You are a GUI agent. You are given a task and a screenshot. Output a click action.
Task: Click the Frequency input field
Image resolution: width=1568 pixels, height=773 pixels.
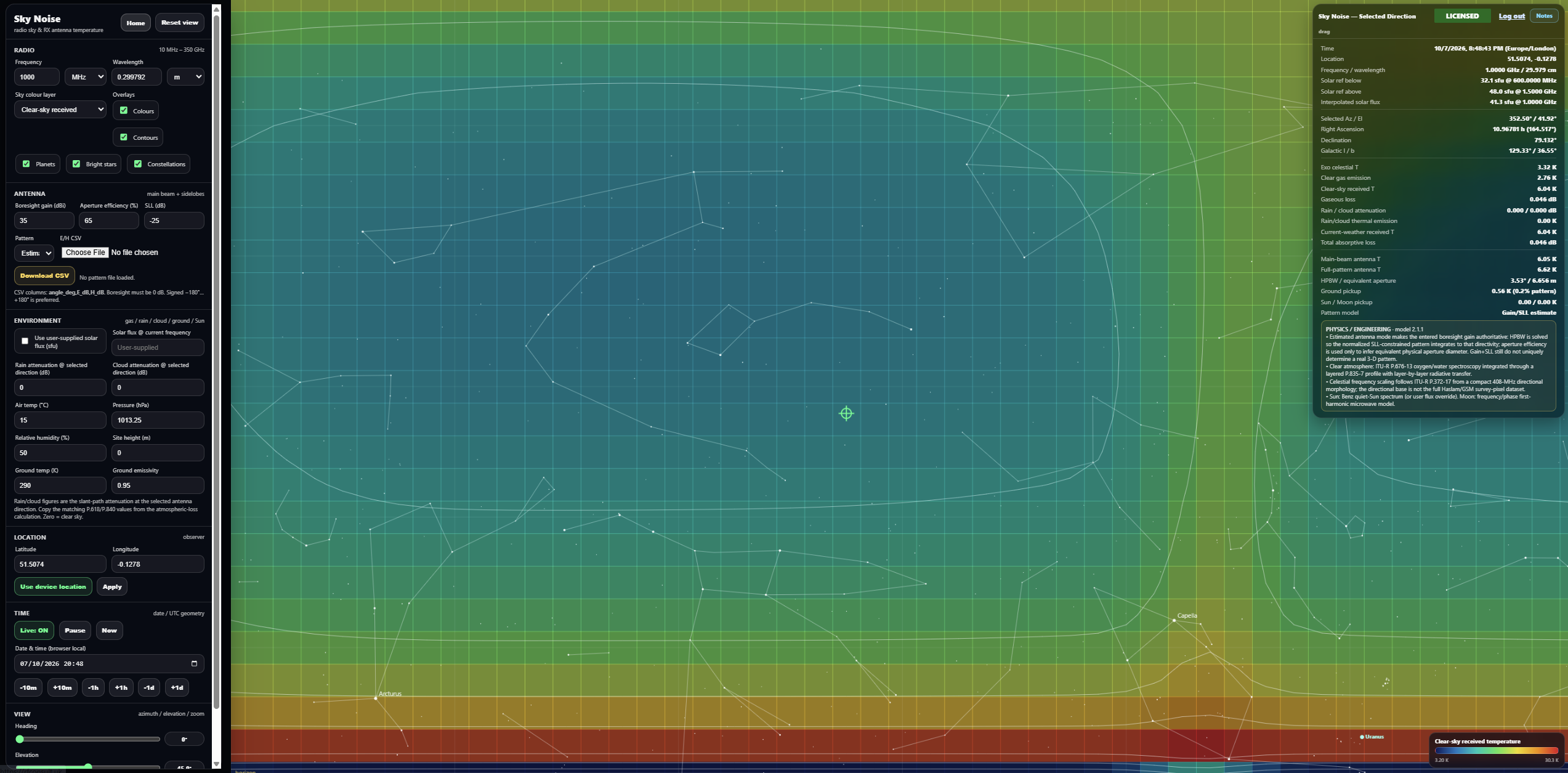point(37,77)
